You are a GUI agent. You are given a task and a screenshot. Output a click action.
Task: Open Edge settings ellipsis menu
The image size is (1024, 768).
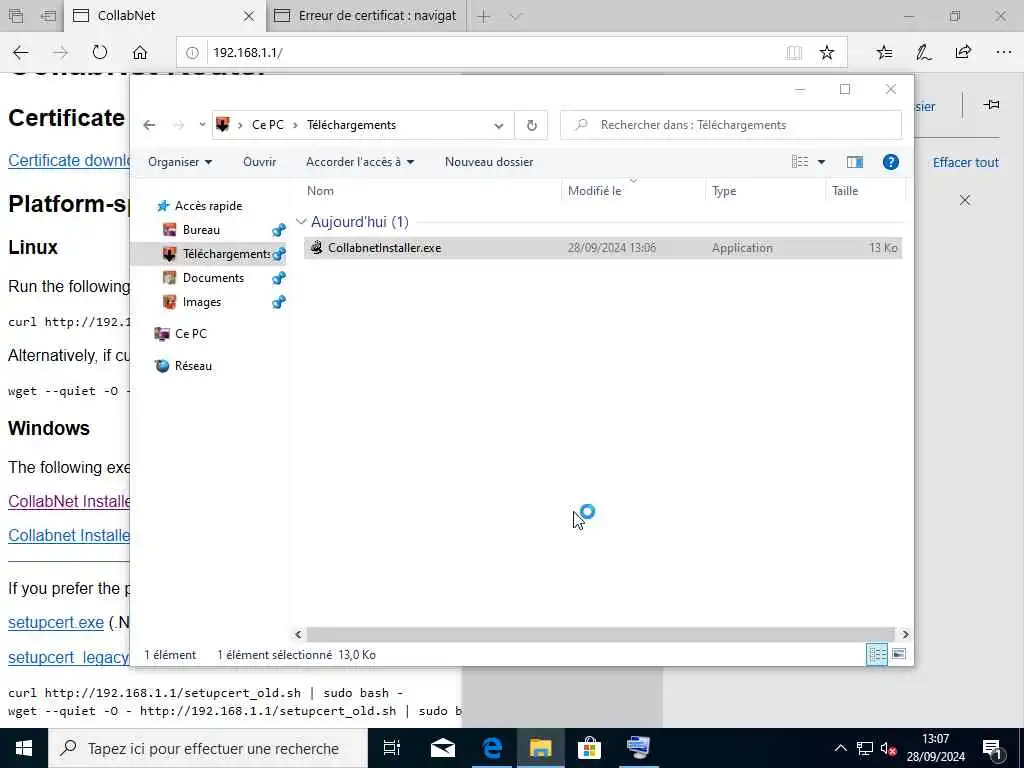(x=1004, y=52)
